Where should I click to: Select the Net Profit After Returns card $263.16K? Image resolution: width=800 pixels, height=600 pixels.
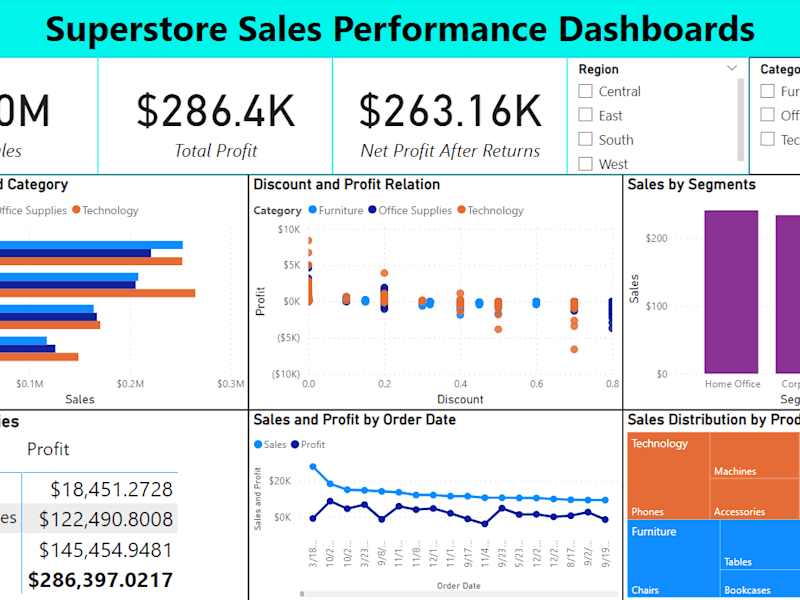pyautogui.click(x=450, y=111)
